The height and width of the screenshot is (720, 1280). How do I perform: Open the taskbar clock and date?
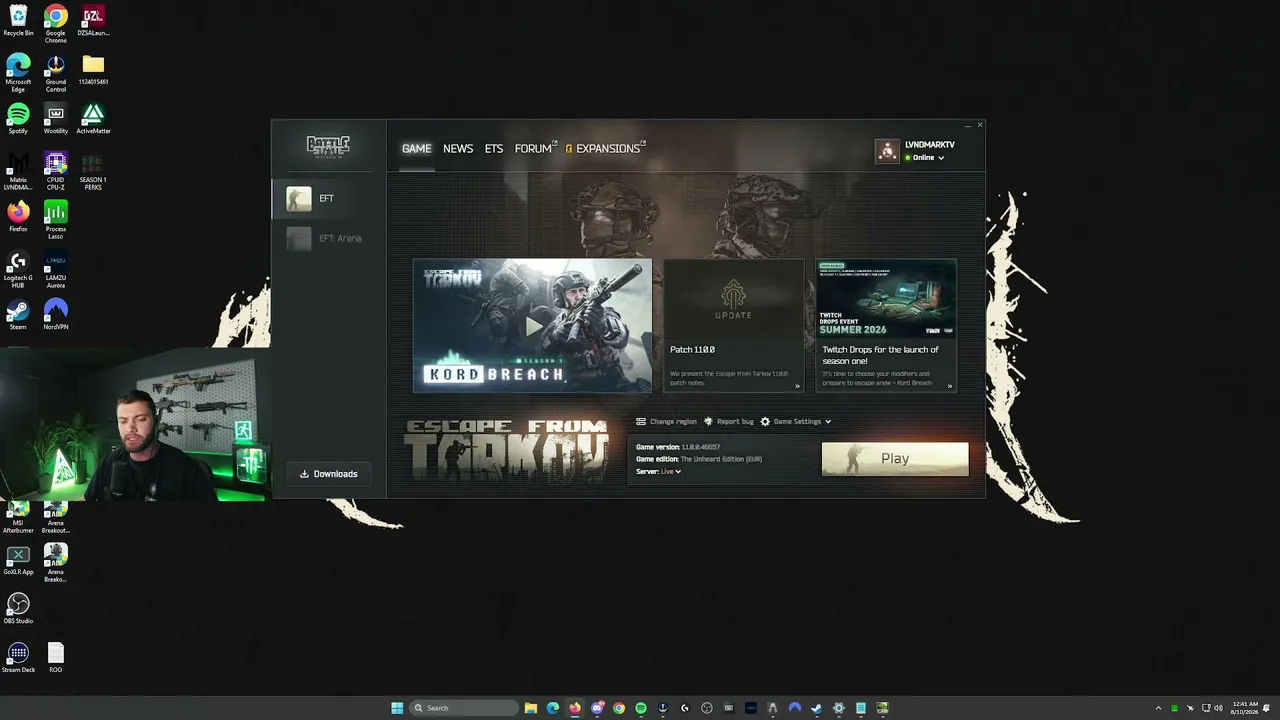coord(1245,708)
